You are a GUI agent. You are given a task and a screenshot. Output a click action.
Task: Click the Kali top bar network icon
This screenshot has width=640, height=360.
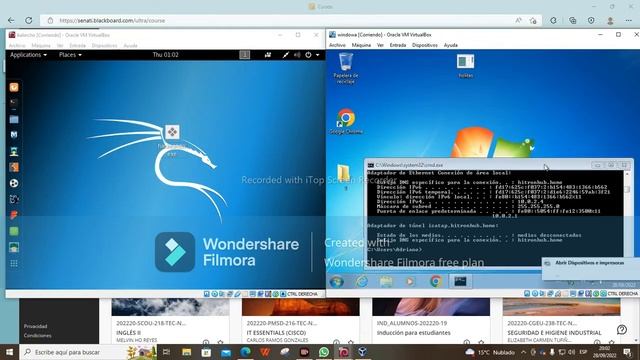[x=285, y=55]
